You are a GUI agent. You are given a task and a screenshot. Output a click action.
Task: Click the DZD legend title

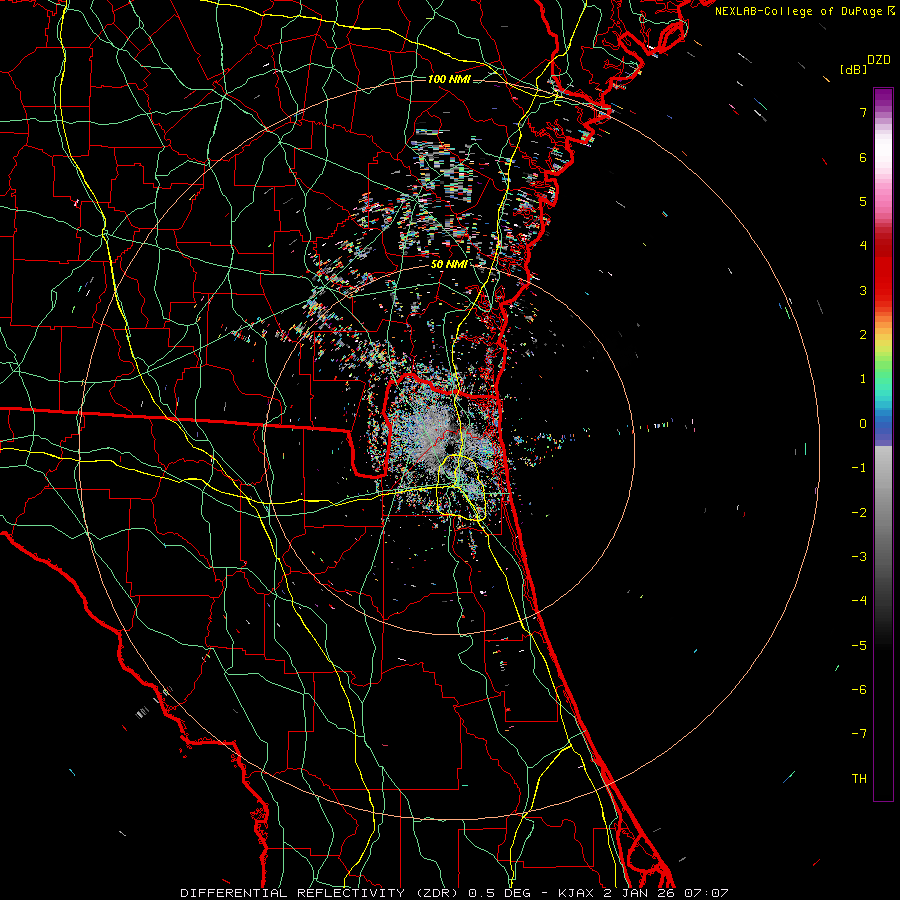pyautogui.click(x=879, y=60)
